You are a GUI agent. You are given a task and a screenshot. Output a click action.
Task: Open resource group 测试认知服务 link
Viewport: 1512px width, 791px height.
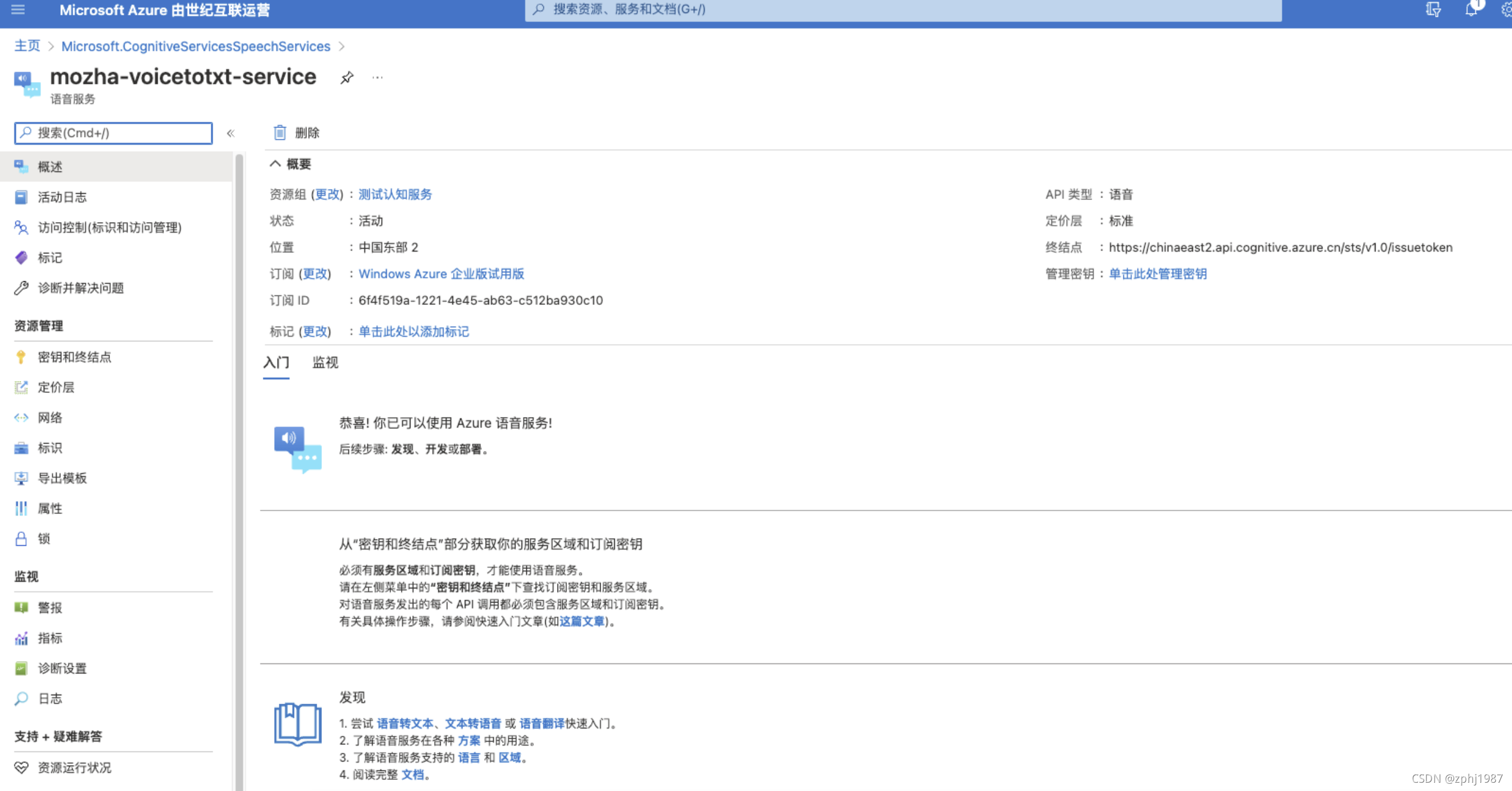point(395,194)
